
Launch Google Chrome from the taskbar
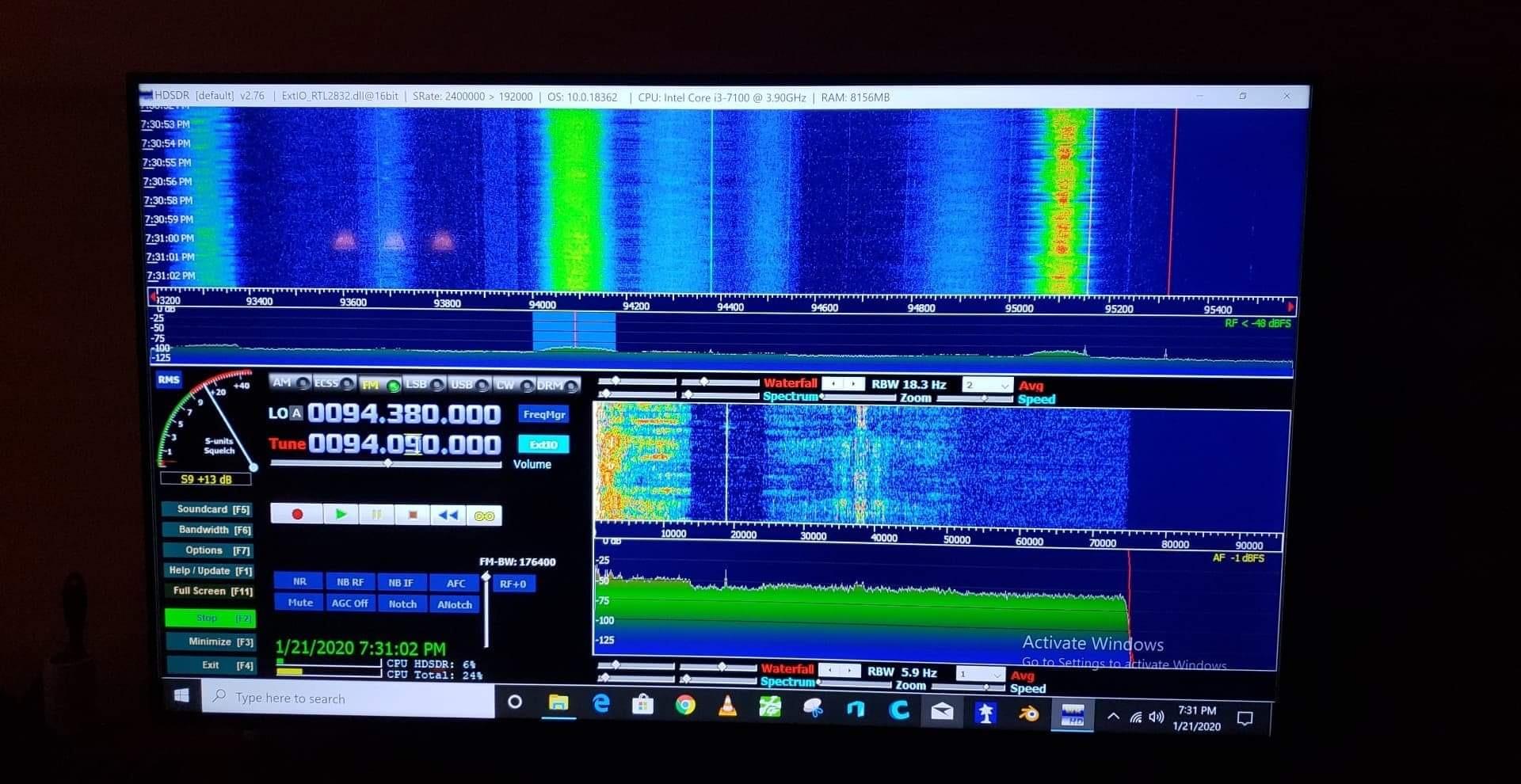click(x=685, y=705)
